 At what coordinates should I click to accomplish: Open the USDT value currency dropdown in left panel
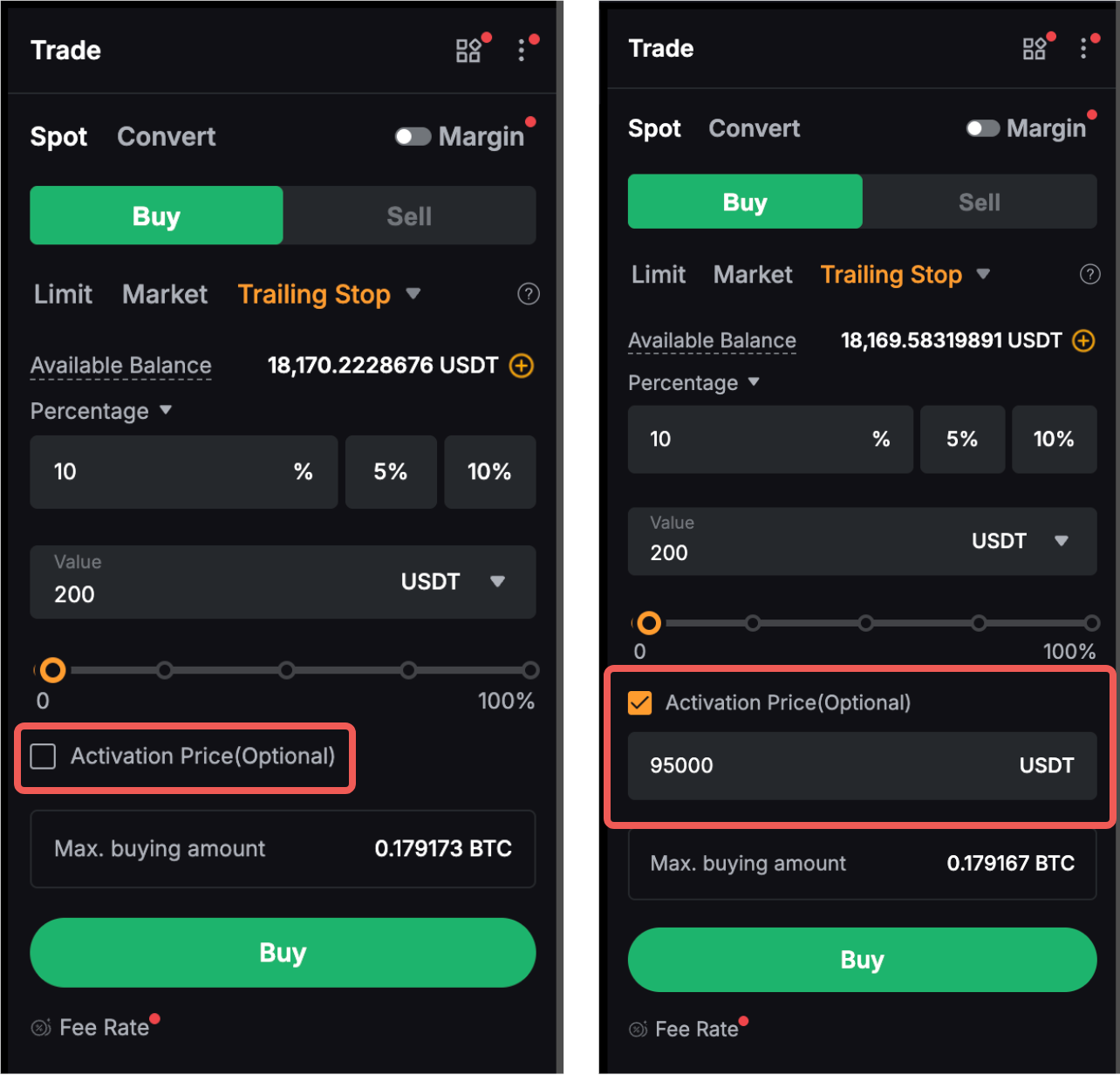(x=497, y=582)
